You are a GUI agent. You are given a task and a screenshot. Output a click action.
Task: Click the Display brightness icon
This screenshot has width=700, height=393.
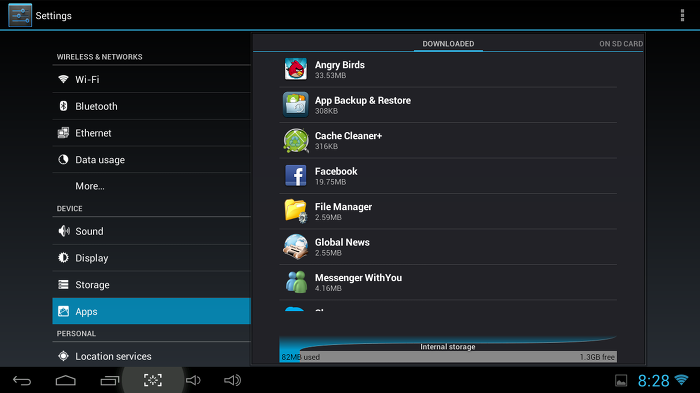pyautogui.click(x=63, y=258)
